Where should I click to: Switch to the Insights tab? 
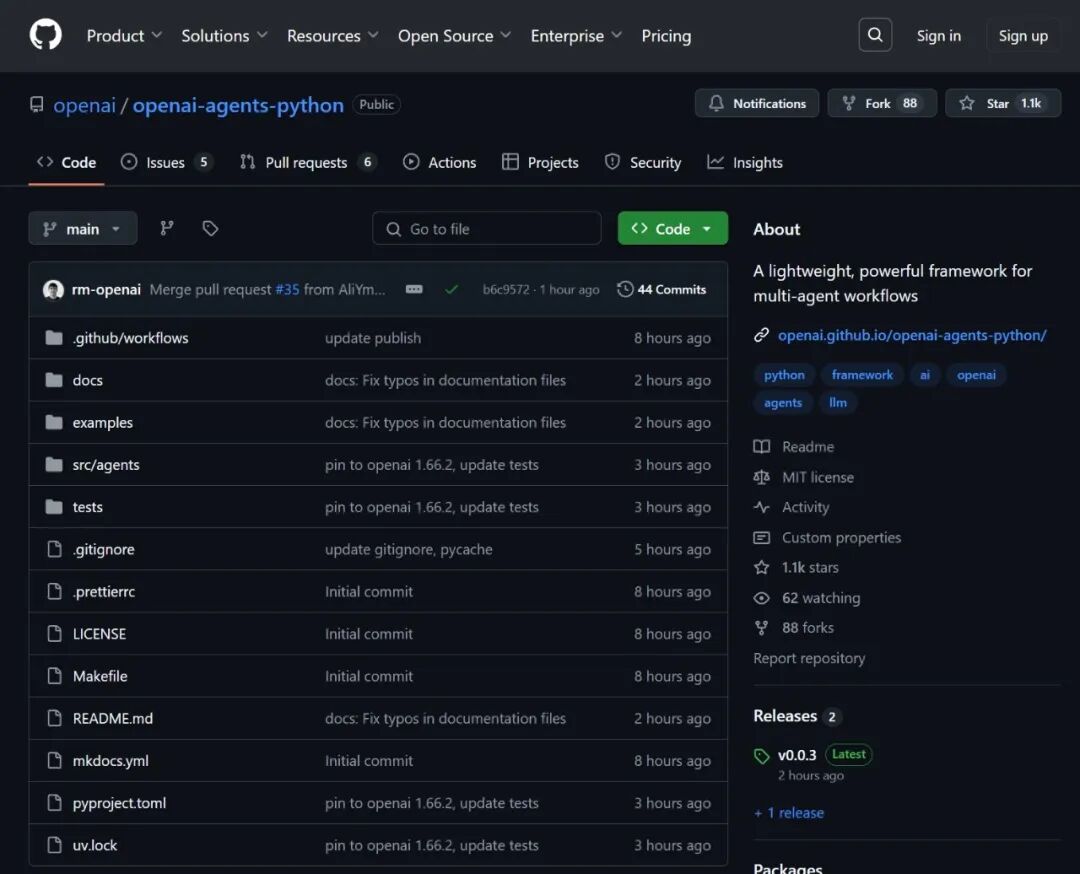(745, 163)
